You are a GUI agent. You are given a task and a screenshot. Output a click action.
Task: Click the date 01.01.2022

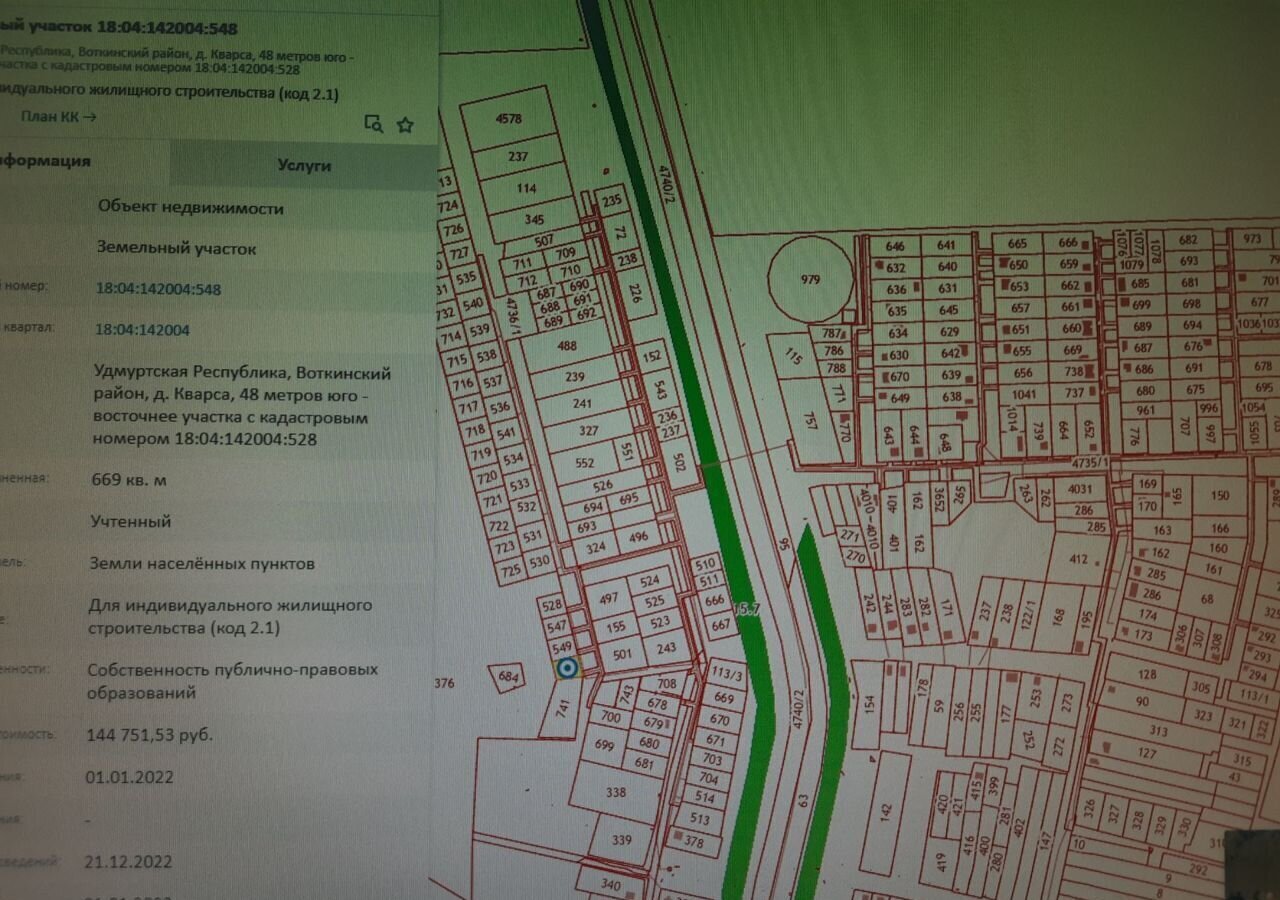tap(129, 777)
